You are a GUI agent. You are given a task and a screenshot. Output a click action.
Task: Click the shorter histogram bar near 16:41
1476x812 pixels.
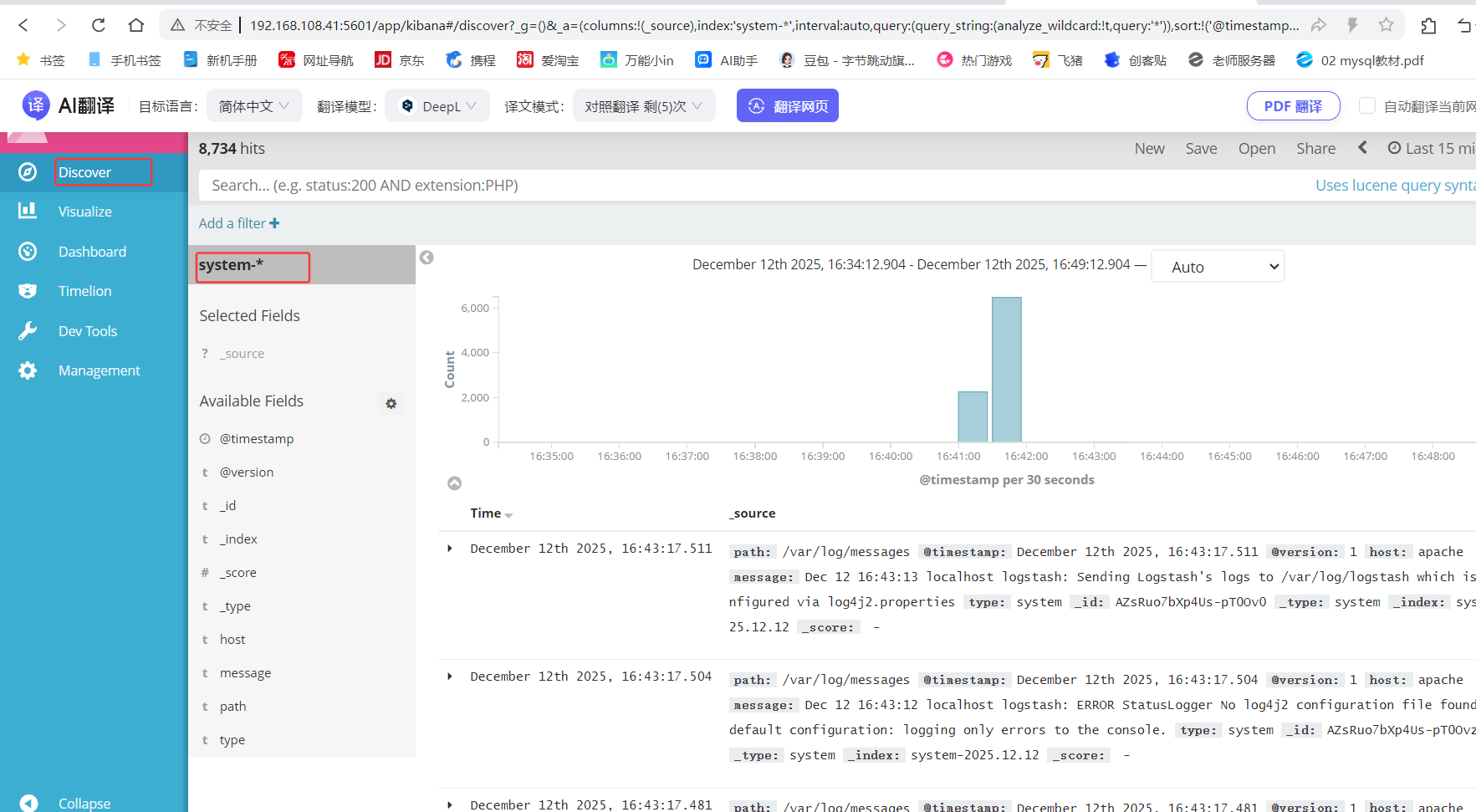click(973, 416)
